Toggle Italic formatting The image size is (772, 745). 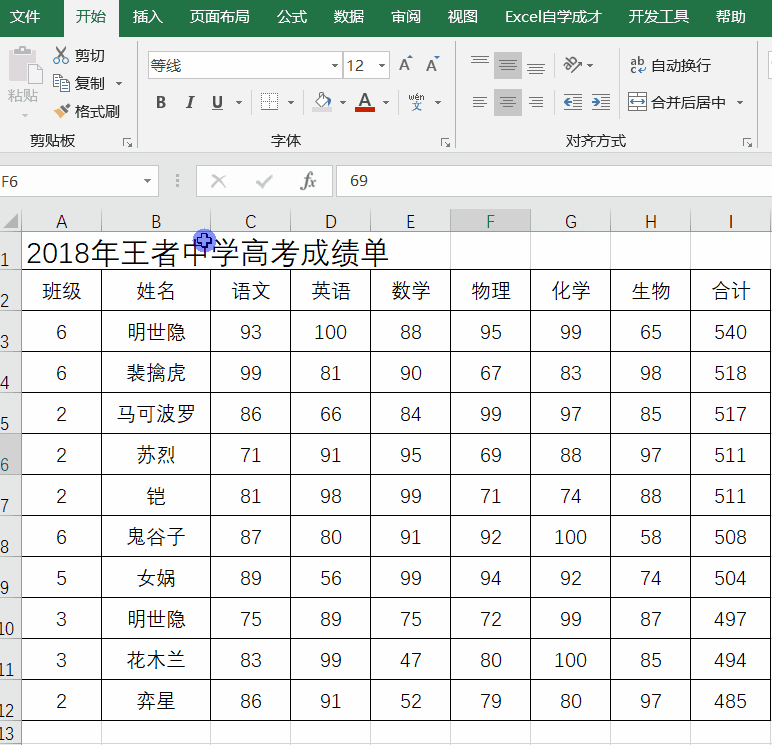pos(189,102)
